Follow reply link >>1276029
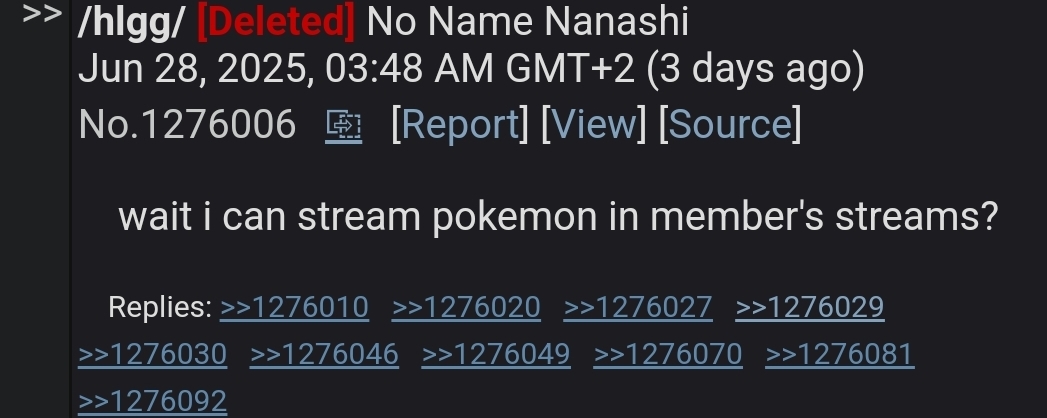 click(810, 308)
